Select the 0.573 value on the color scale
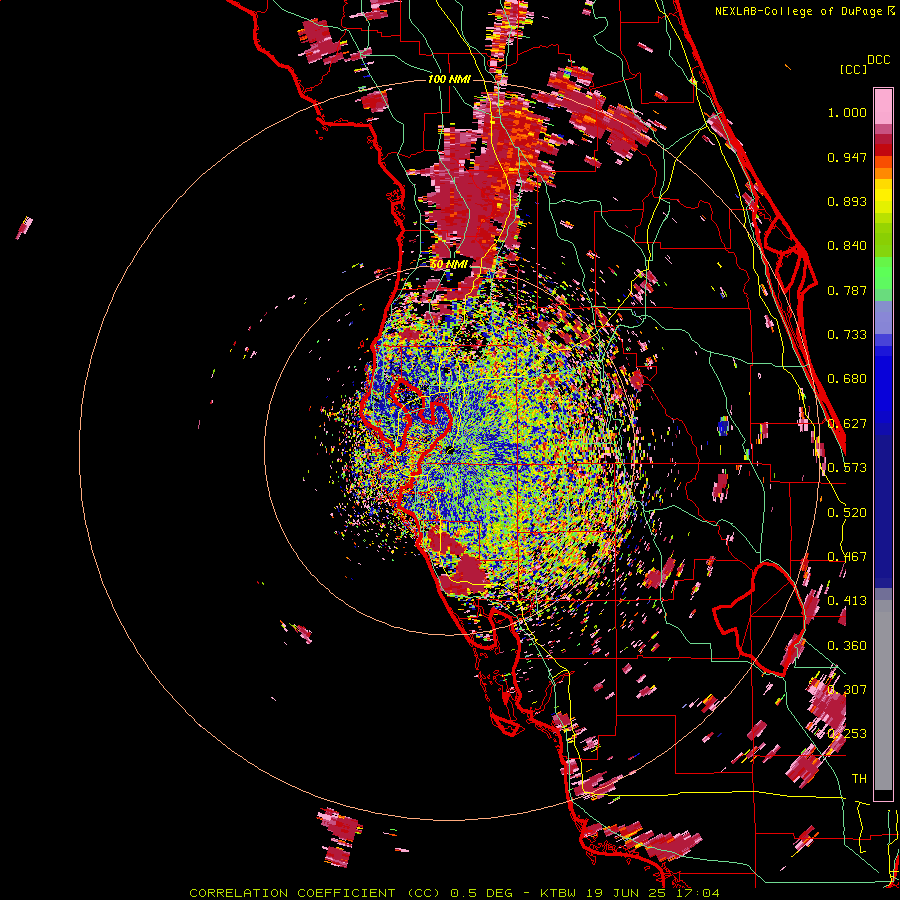This screenshot has height=900, width=900. click(x=847, y=468)
